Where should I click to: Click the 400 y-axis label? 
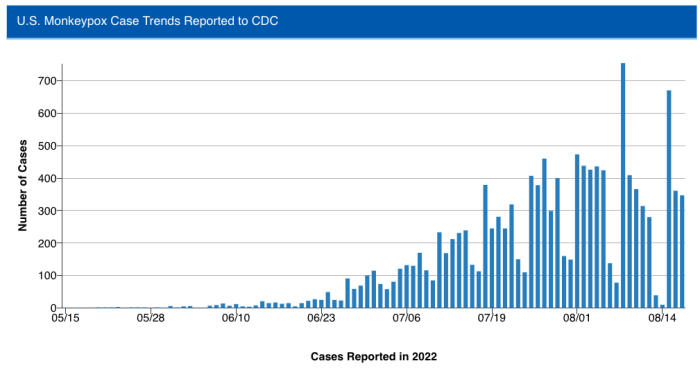click(47, 179)
